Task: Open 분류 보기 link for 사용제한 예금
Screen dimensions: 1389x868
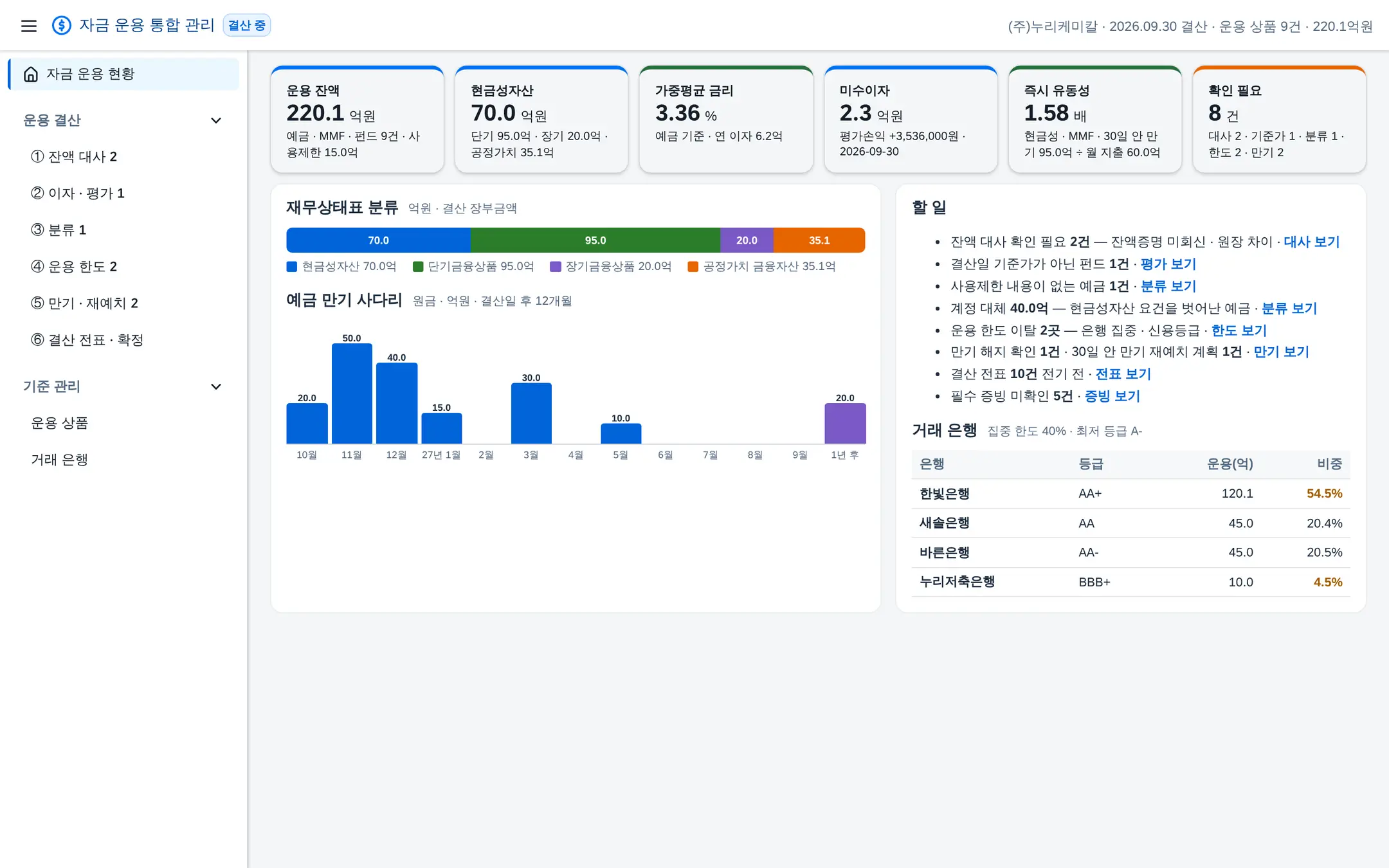Action: pyautogui.click(x=1168, y=286)
